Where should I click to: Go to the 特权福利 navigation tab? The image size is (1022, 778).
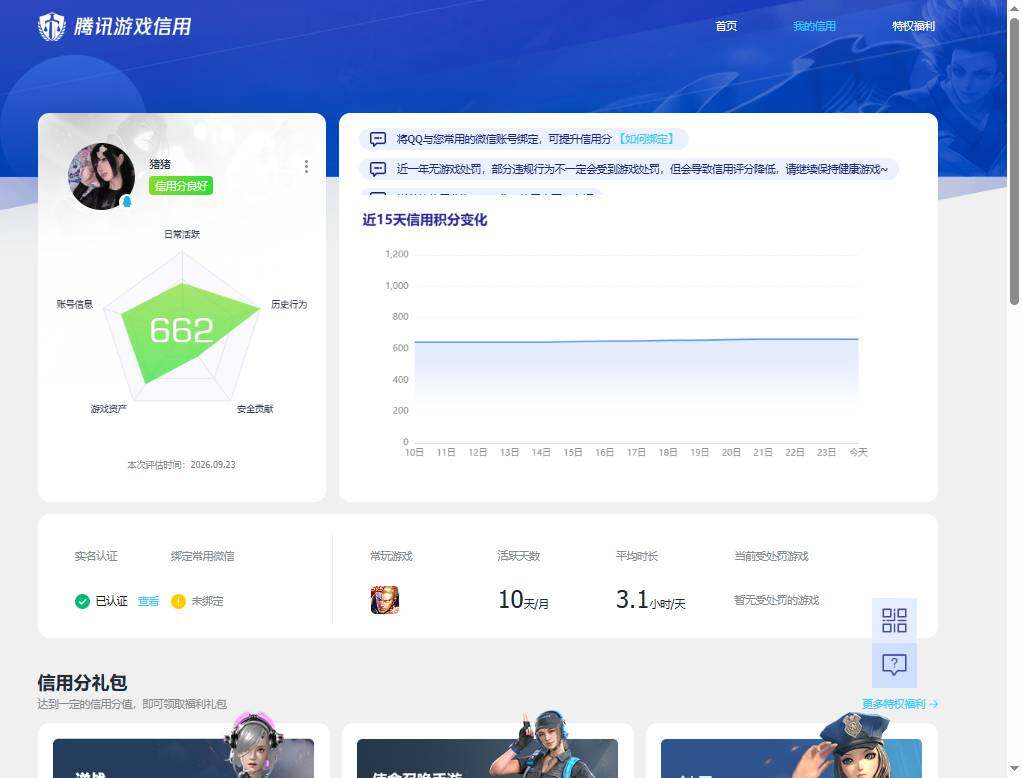pos(913,26)
